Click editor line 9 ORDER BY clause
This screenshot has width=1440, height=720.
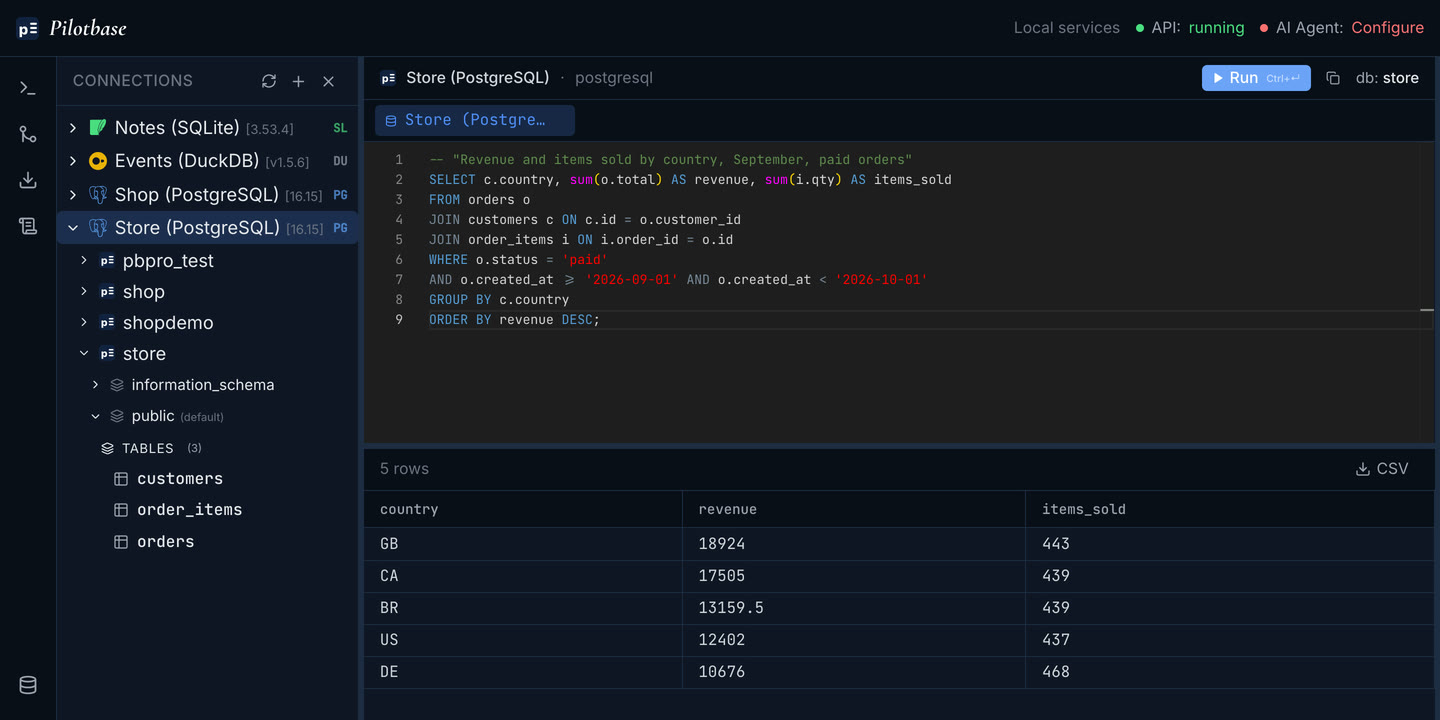pyautogui.click(x=514, y=320)
